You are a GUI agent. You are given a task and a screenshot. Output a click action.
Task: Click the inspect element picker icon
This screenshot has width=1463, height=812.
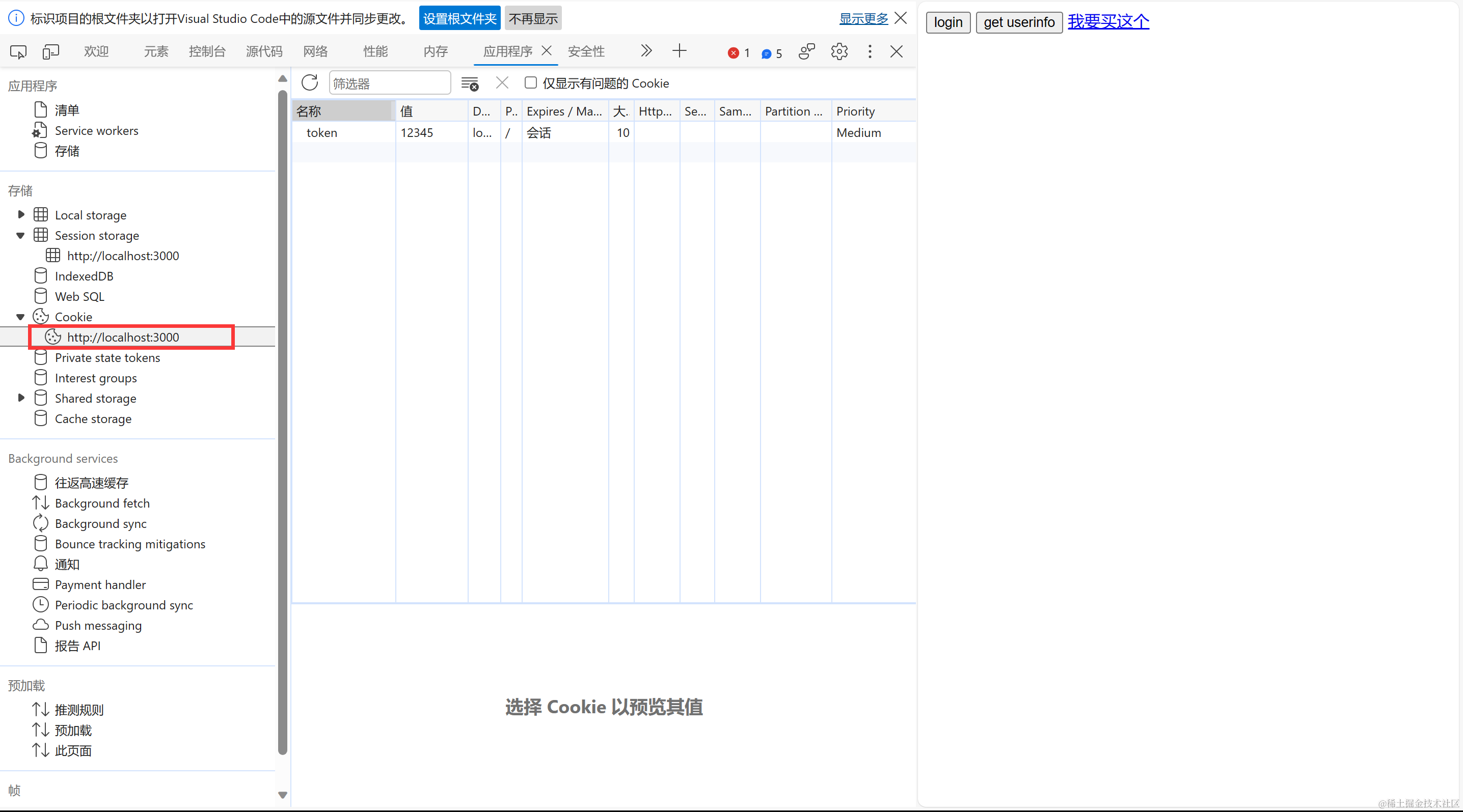[18, 51]
